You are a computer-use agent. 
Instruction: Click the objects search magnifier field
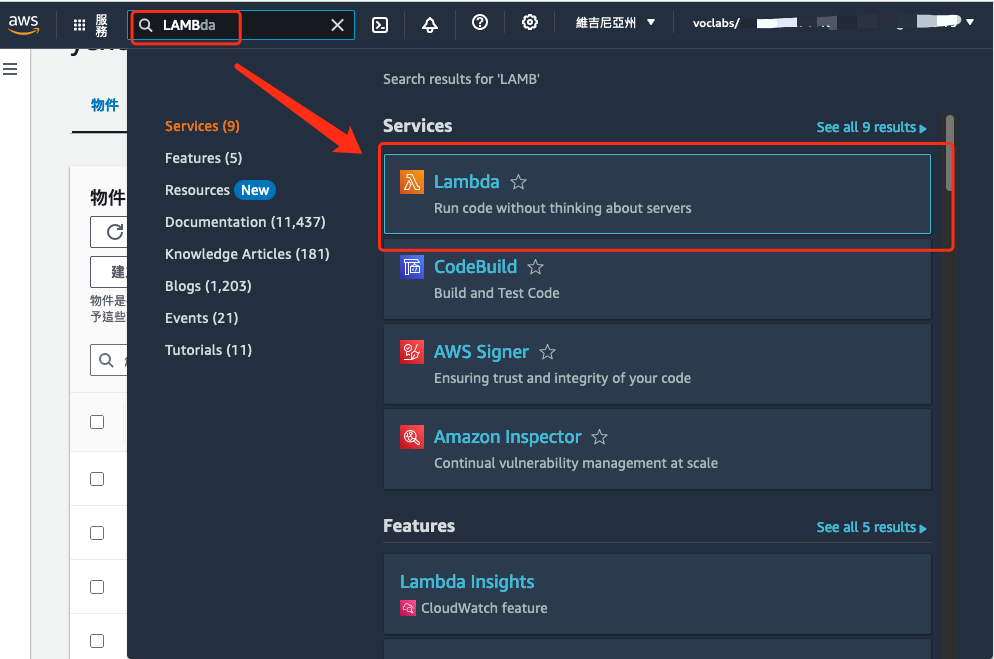pyautogui.click(x=108, y=361)
